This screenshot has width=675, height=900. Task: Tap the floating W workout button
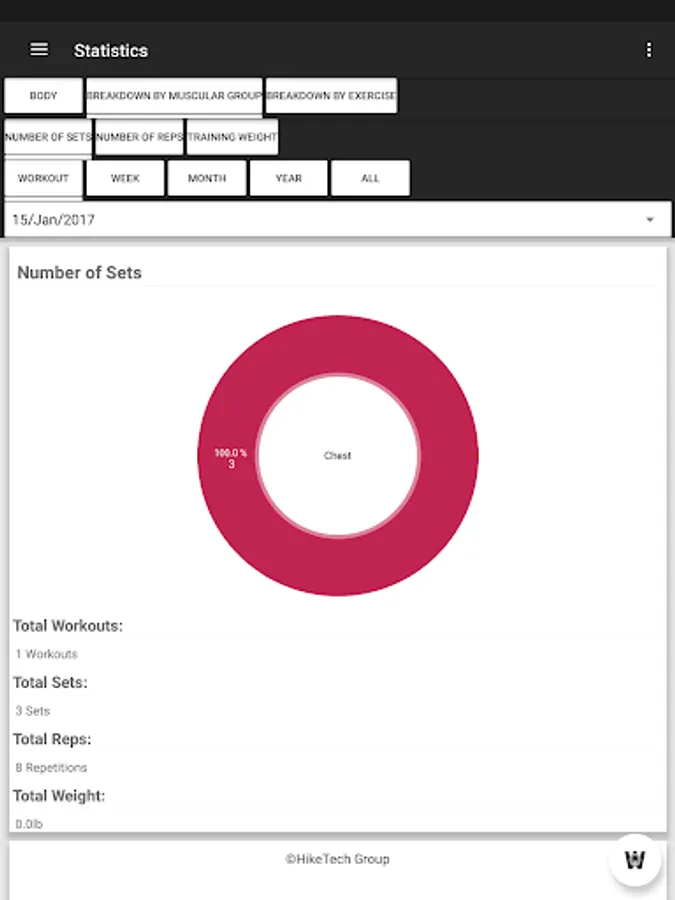pos(635,860)
